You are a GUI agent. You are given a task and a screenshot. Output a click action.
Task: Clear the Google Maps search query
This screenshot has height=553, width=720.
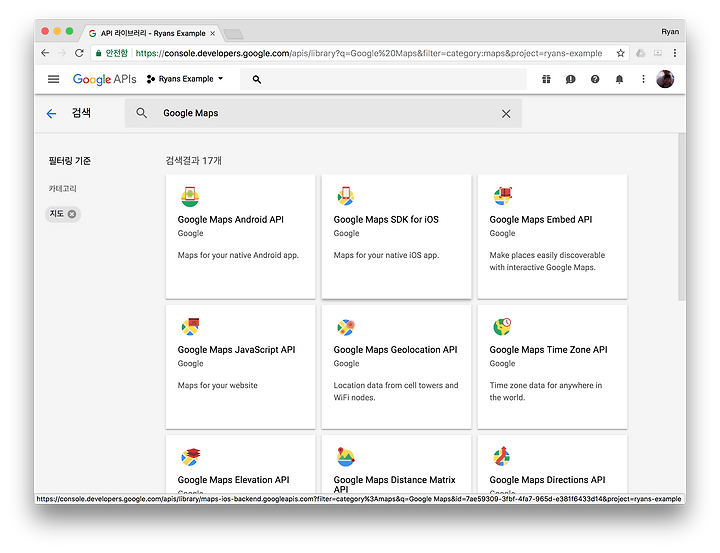coord(506,113)
